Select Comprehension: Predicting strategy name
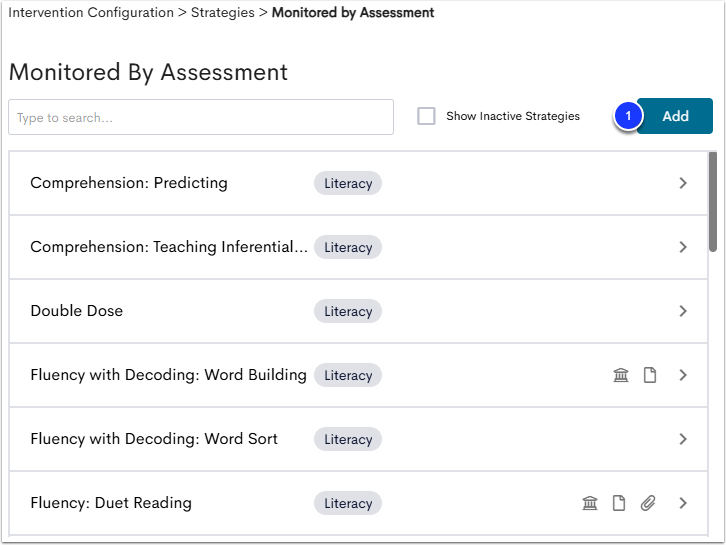The width and height of the screenshot is (726, 545). click(x=129, y=183)
